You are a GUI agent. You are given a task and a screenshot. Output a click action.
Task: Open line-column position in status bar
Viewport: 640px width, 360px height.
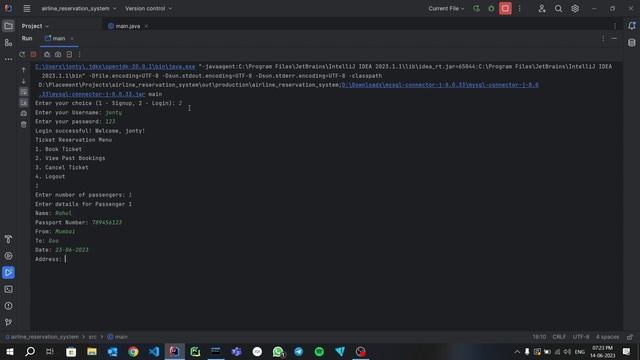539,337
